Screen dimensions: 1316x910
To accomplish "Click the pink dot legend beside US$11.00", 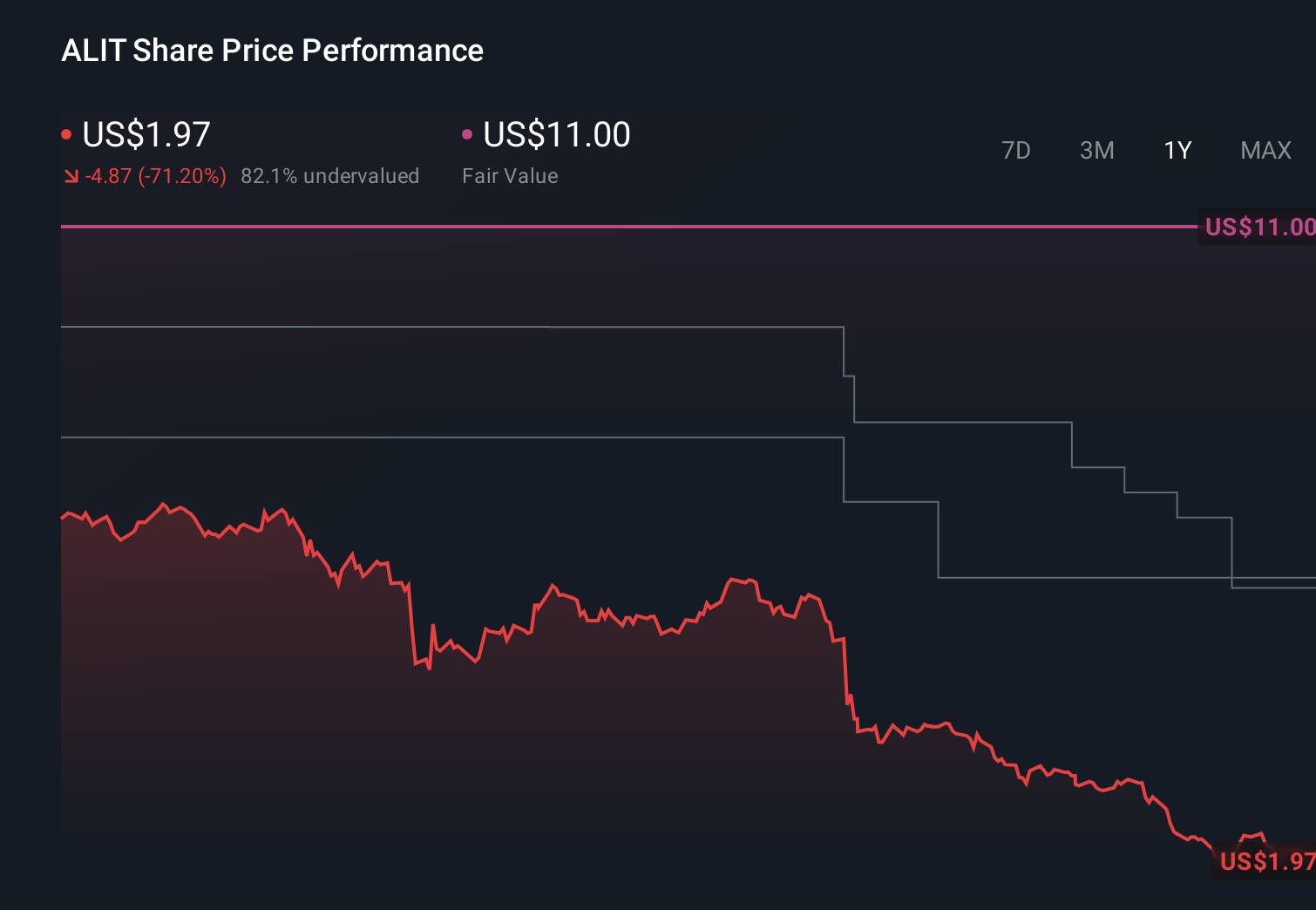I will [468, 132].
